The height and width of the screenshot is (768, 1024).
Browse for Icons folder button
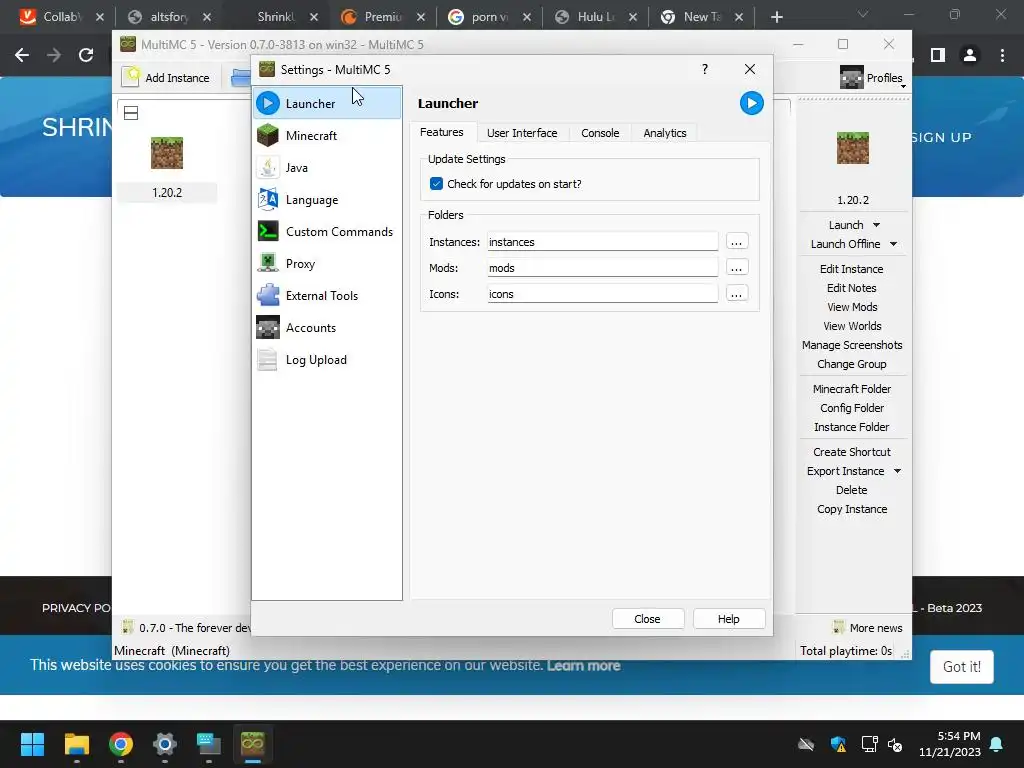737,294
